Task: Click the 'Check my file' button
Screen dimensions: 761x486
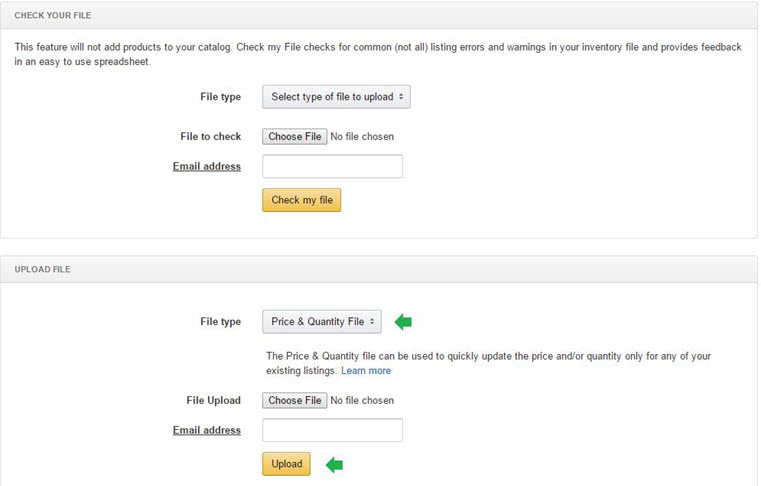Action: 302,200
